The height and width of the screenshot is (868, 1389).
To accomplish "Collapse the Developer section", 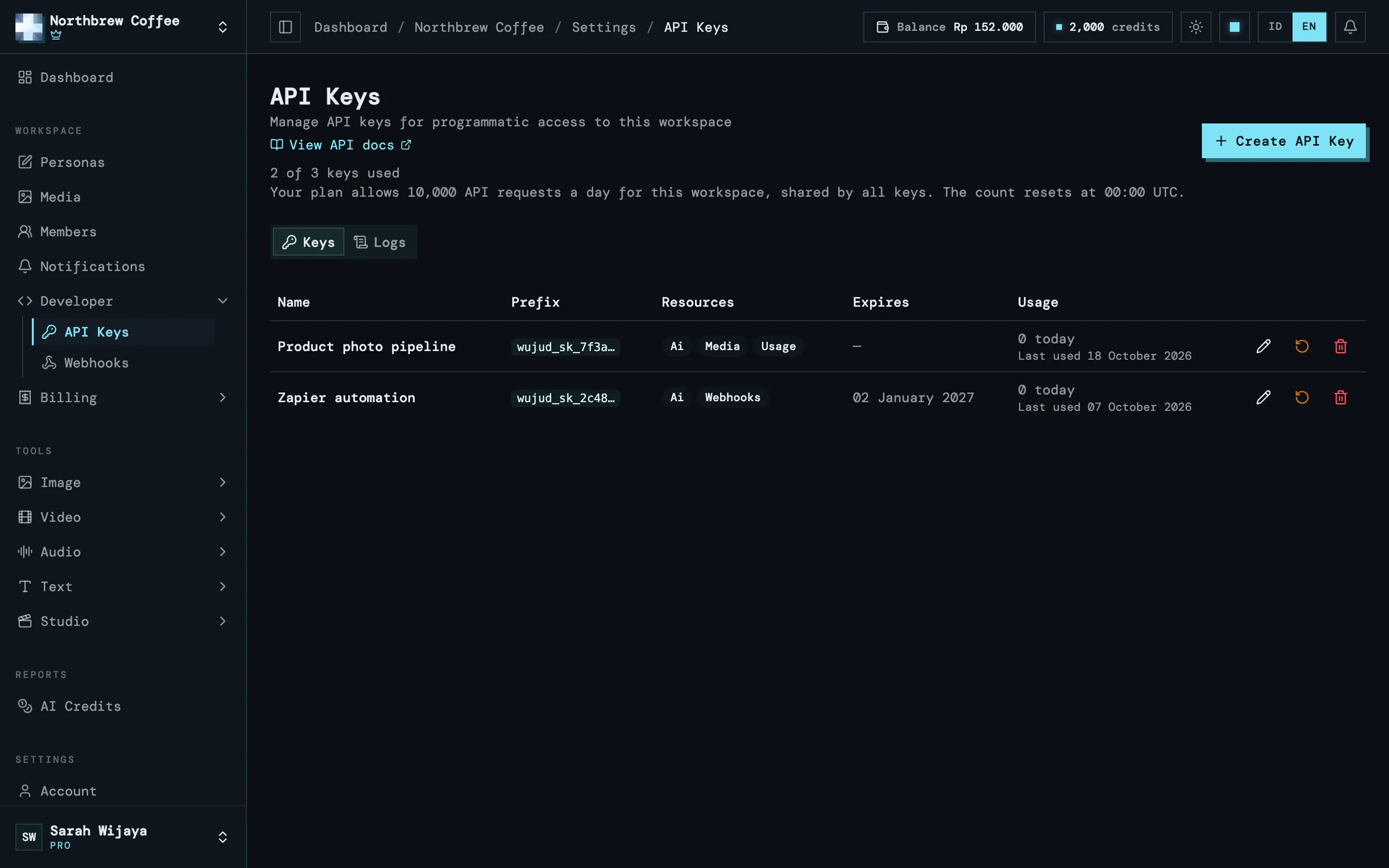I will coord(123,301).
